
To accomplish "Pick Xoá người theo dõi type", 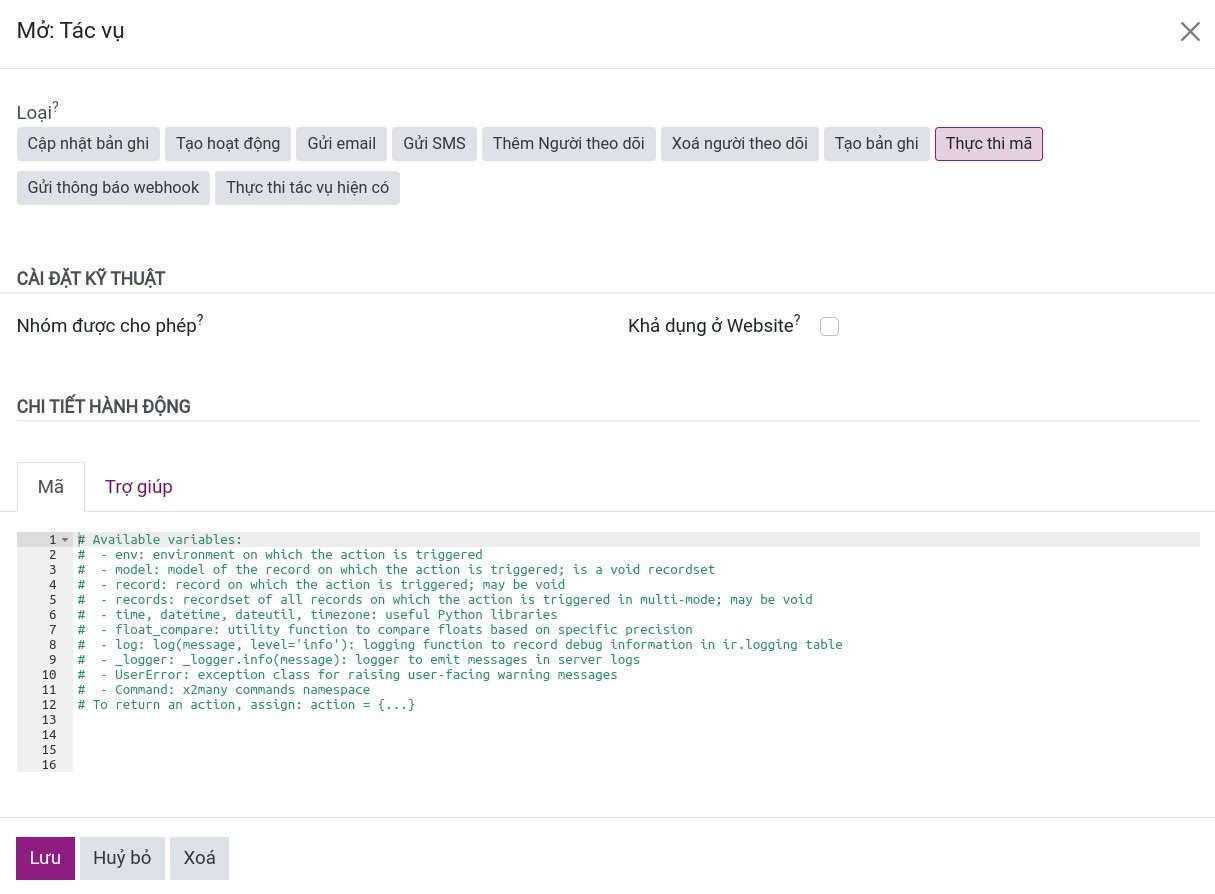I will pyautogui.click(x=740, y=144).
